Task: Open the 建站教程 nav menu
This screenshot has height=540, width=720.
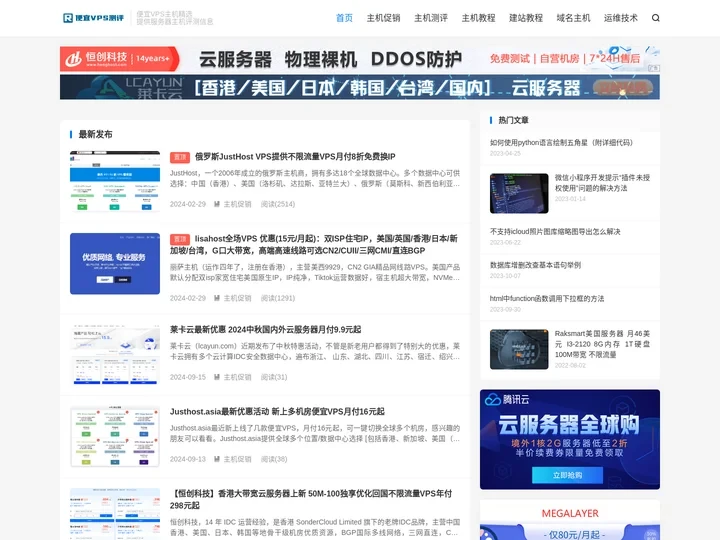Action: pos(526,18)
